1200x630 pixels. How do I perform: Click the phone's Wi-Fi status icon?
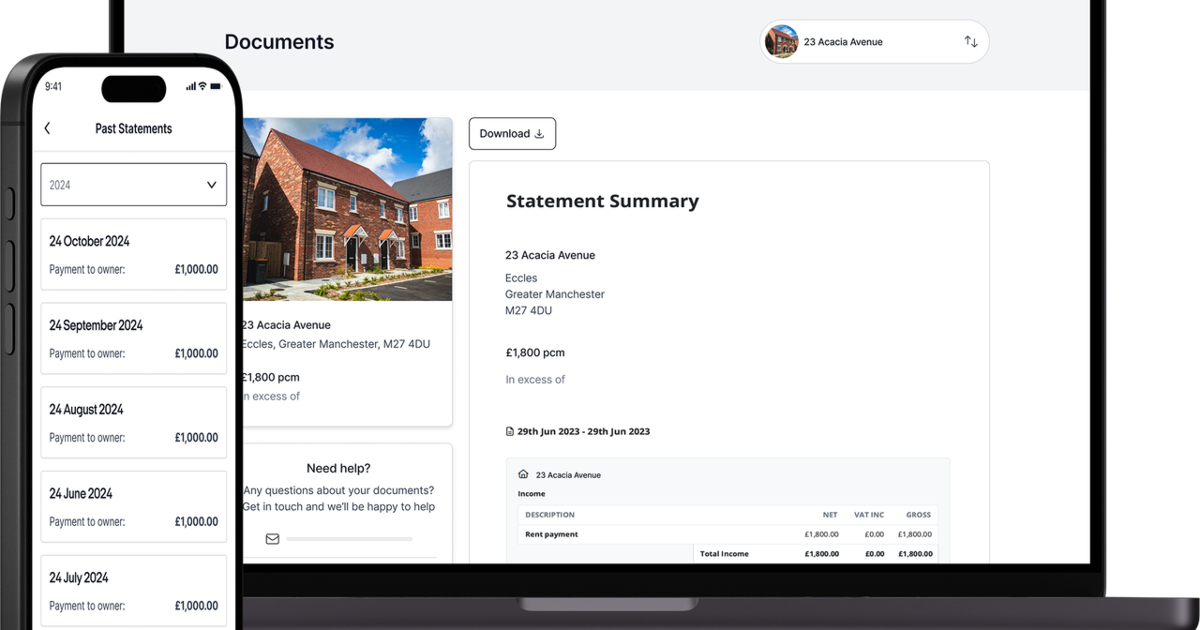point(202,86)
